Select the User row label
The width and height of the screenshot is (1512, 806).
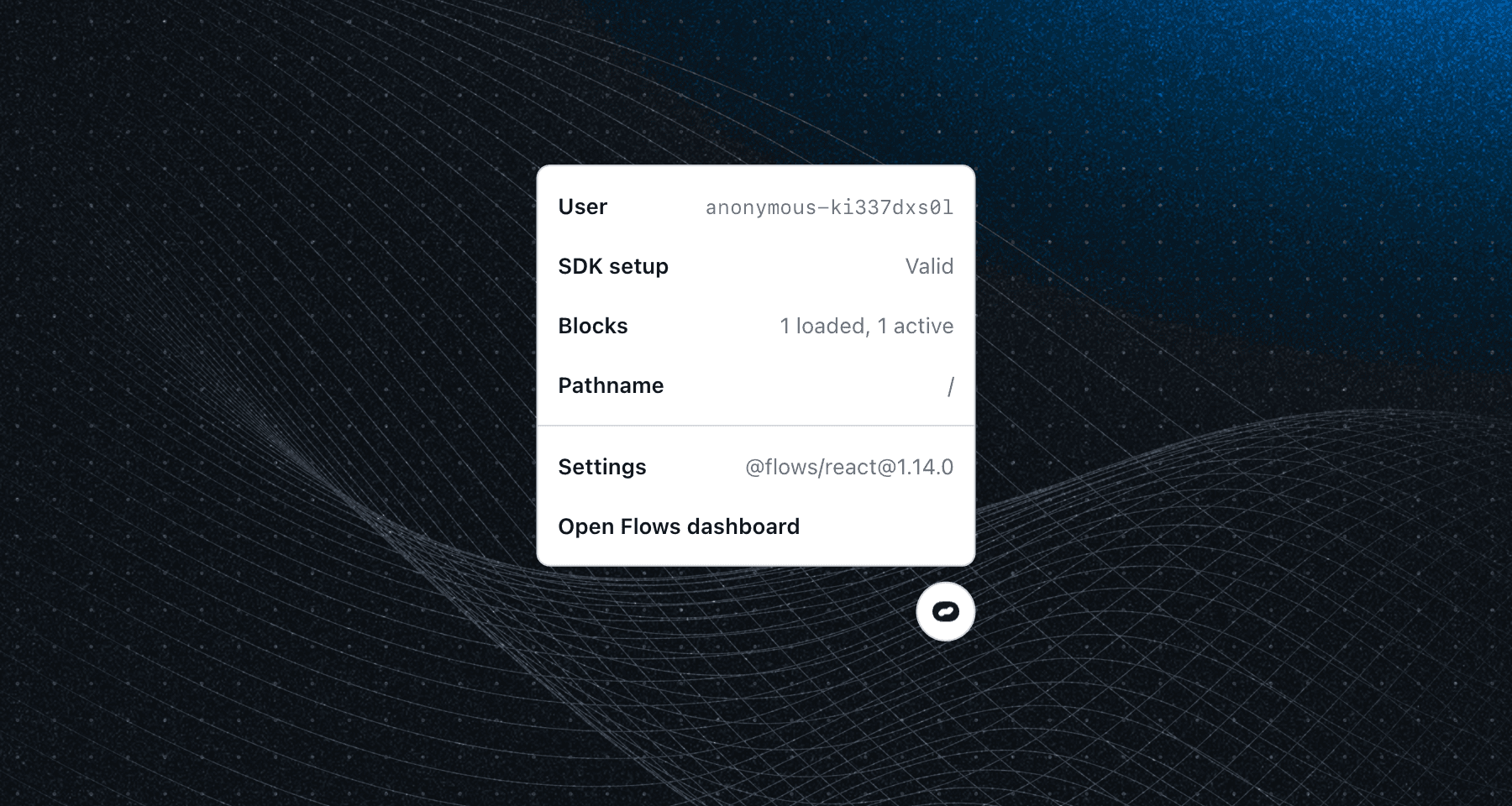[582, 207]
